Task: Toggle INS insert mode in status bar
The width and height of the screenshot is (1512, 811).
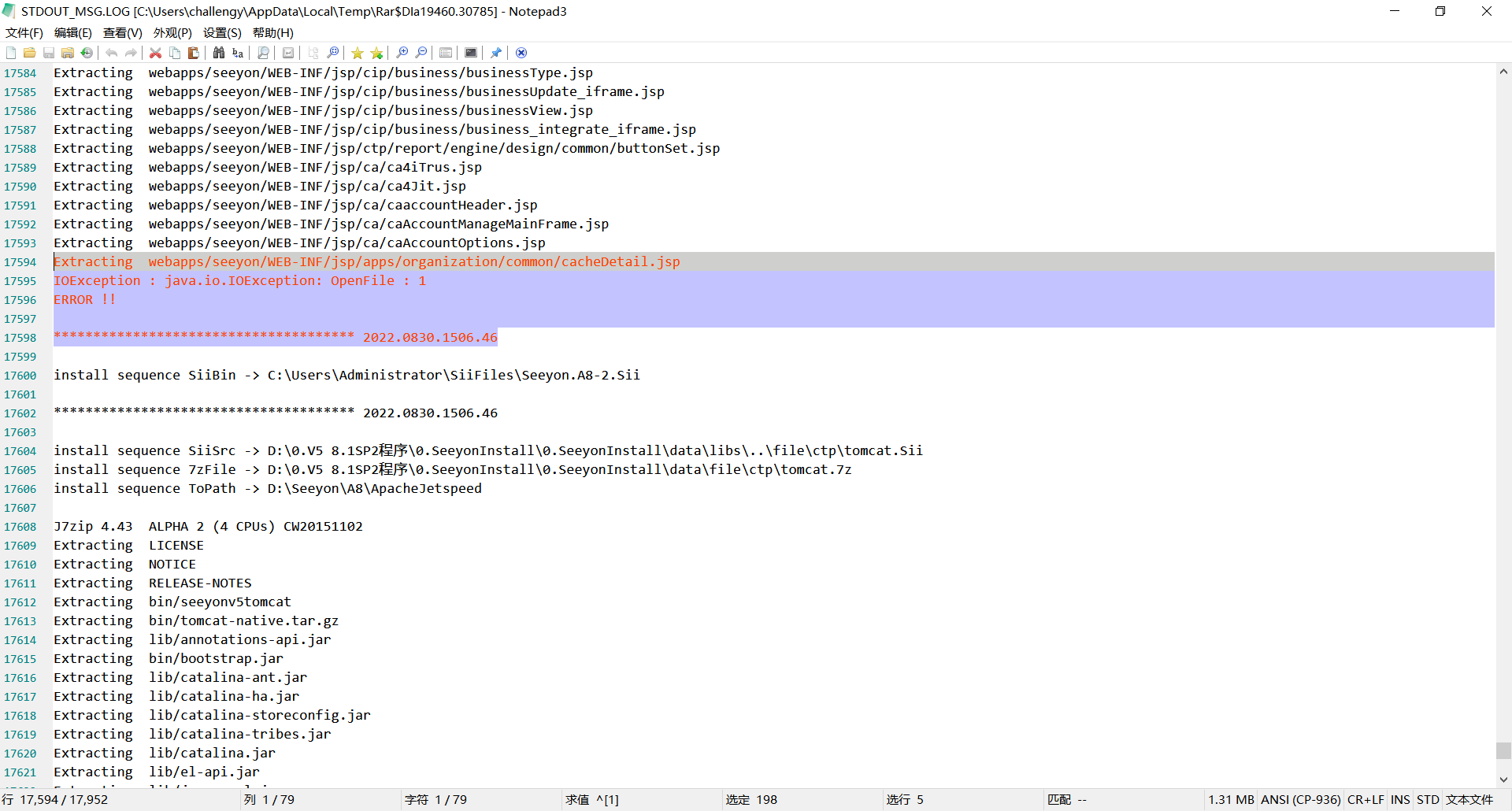Action: pyautogui.click(x=1399, y=799)
